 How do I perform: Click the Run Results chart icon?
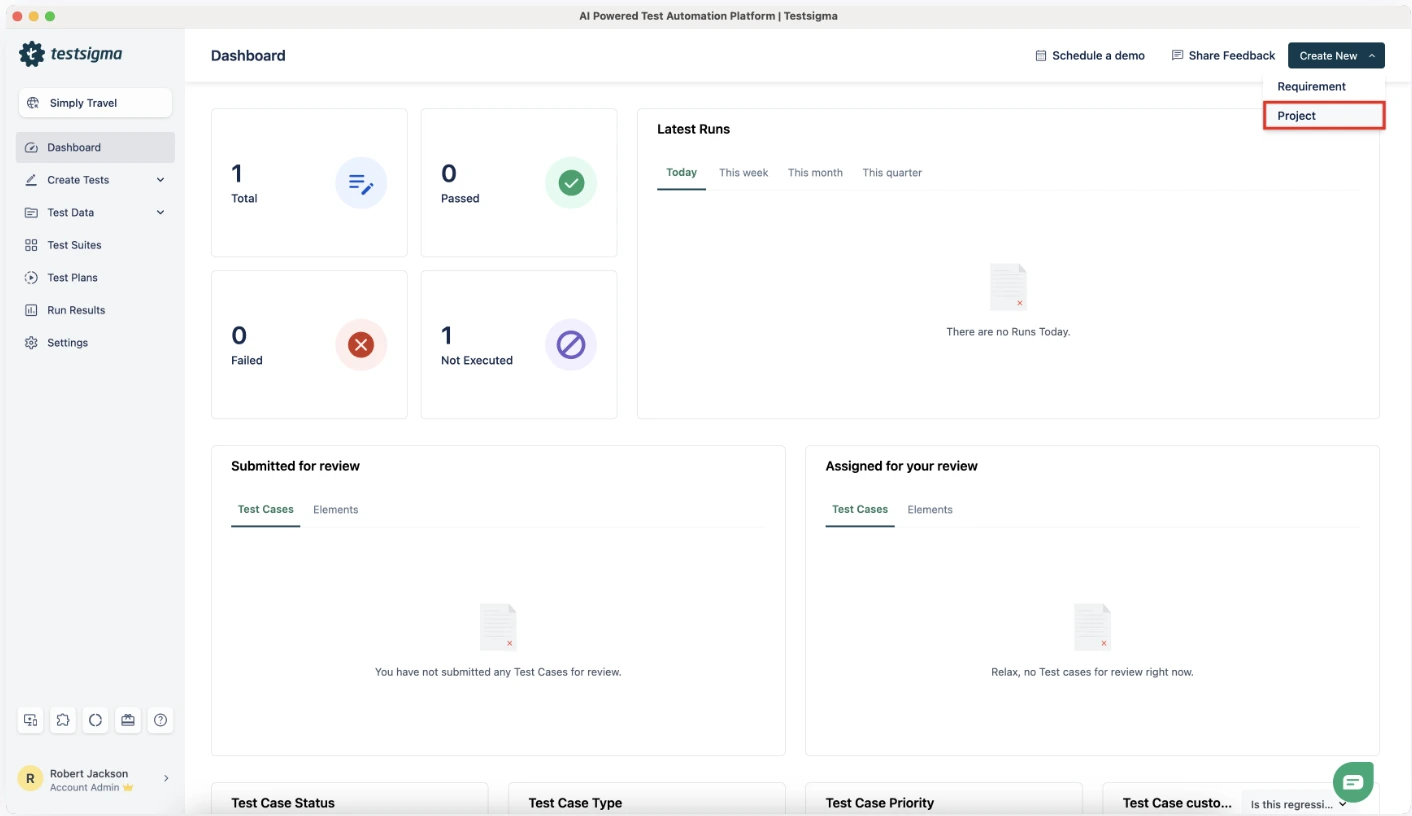click(x=31, y=310)
